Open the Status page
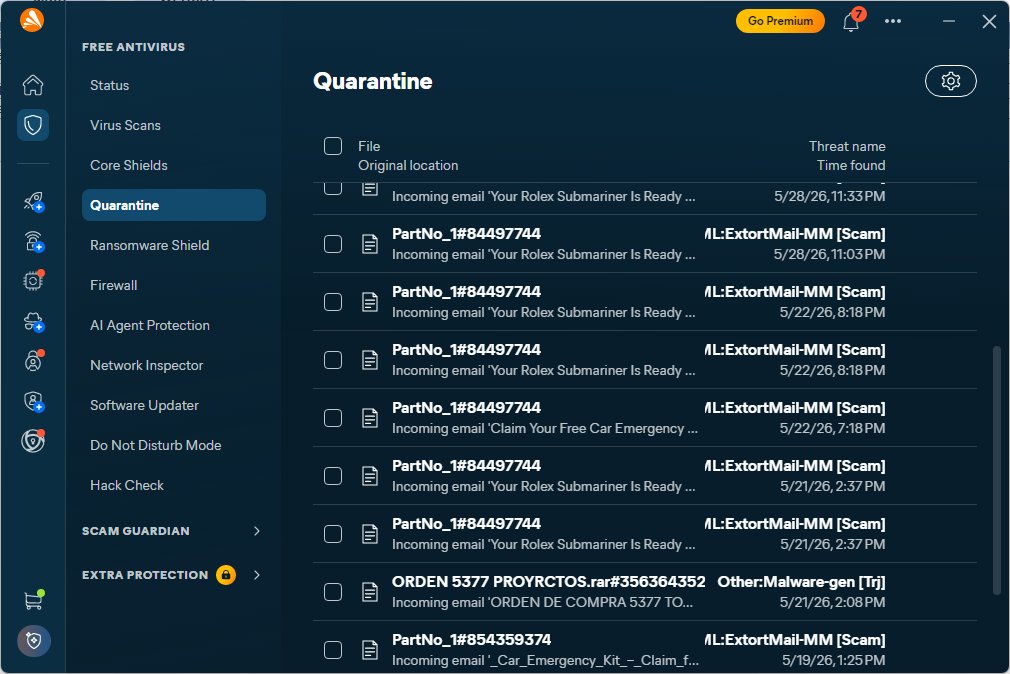 tap(174, 85)
